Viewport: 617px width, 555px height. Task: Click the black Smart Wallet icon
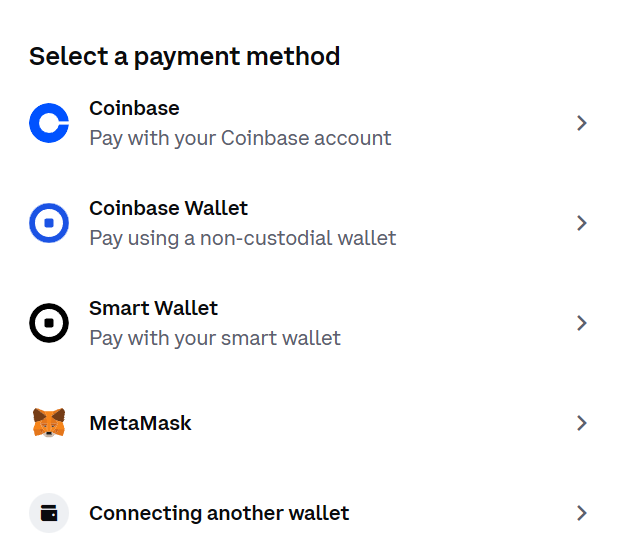(x=49, y=323)
